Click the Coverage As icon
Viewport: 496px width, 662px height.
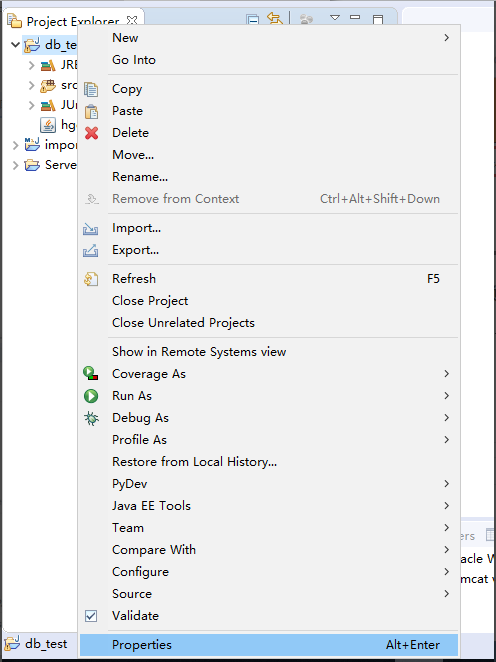click(x=91, y=374)
